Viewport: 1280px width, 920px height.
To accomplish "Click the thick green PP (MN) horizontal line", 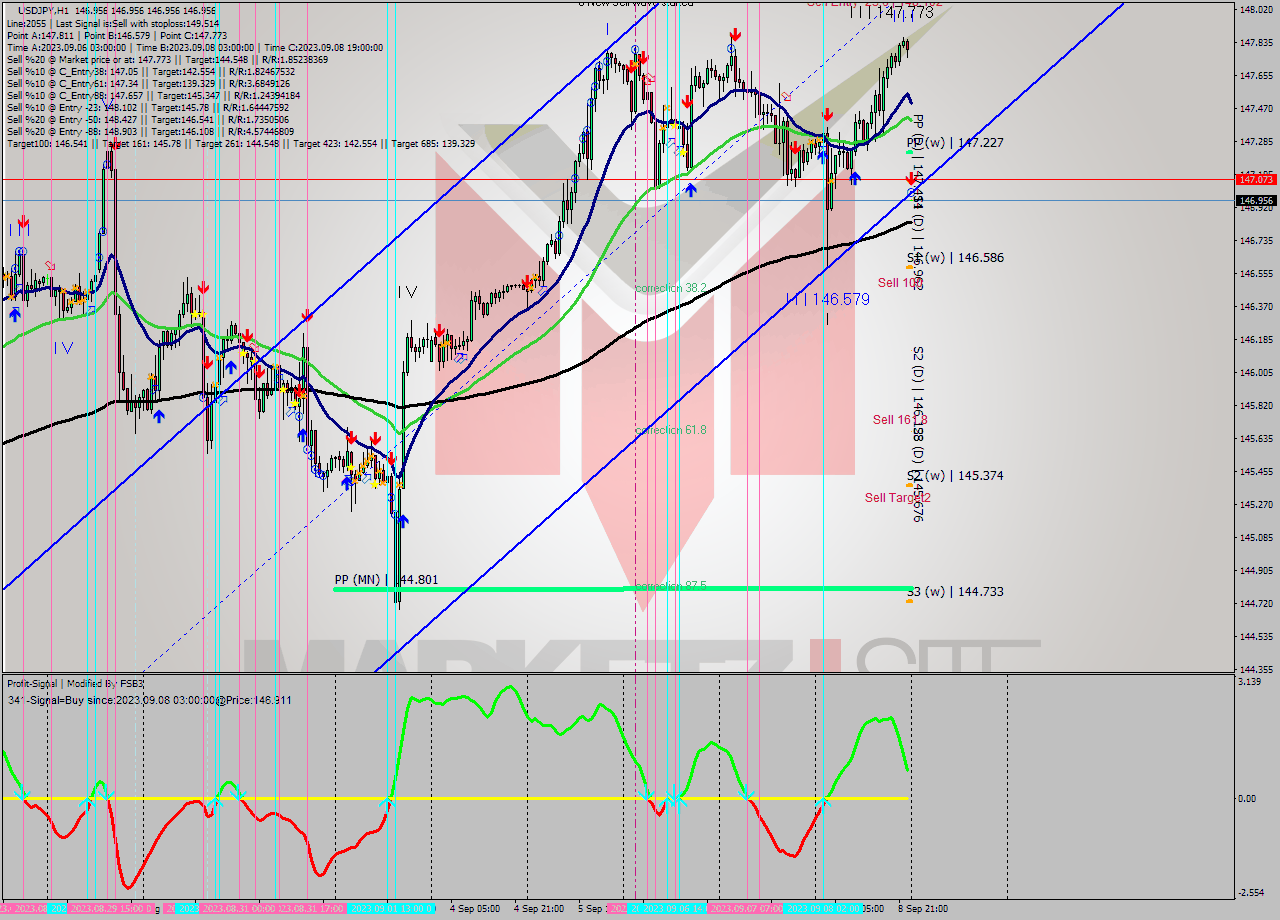I will coord(622,589).
